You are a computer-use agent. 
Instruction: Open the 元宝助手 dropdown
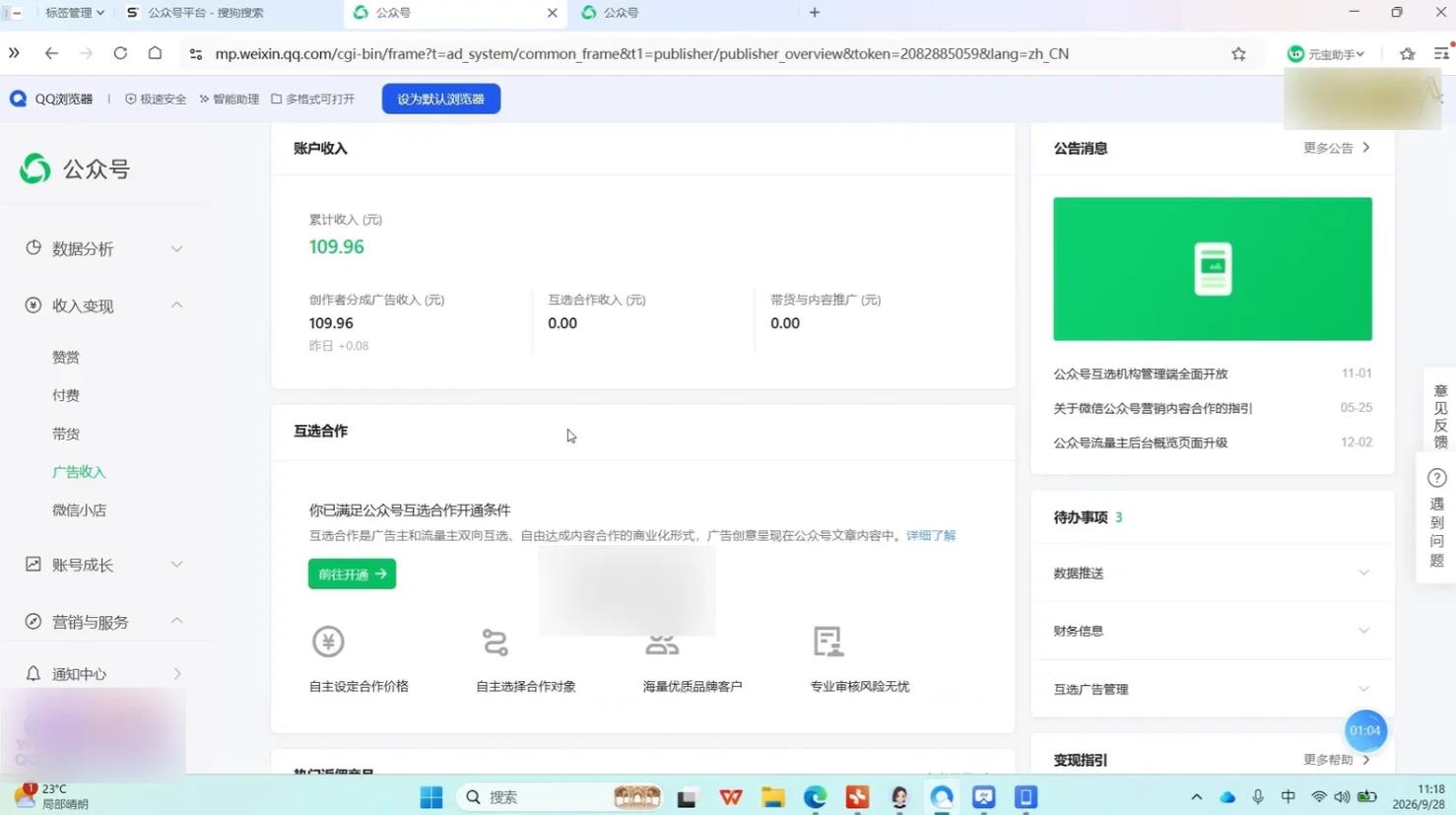[1326, 54]
